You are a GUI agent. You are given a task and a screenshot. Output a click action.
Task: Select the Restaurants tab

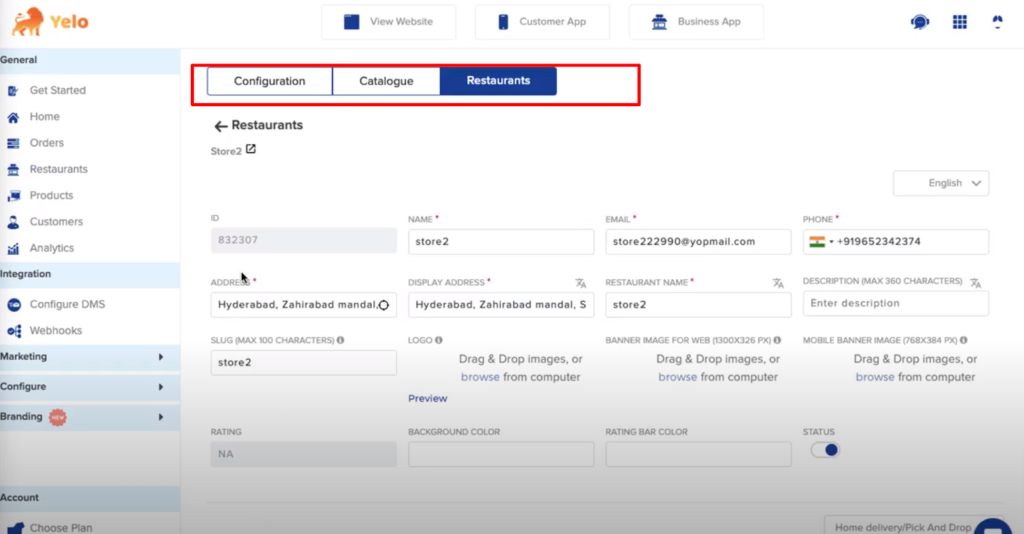(498, 81)
